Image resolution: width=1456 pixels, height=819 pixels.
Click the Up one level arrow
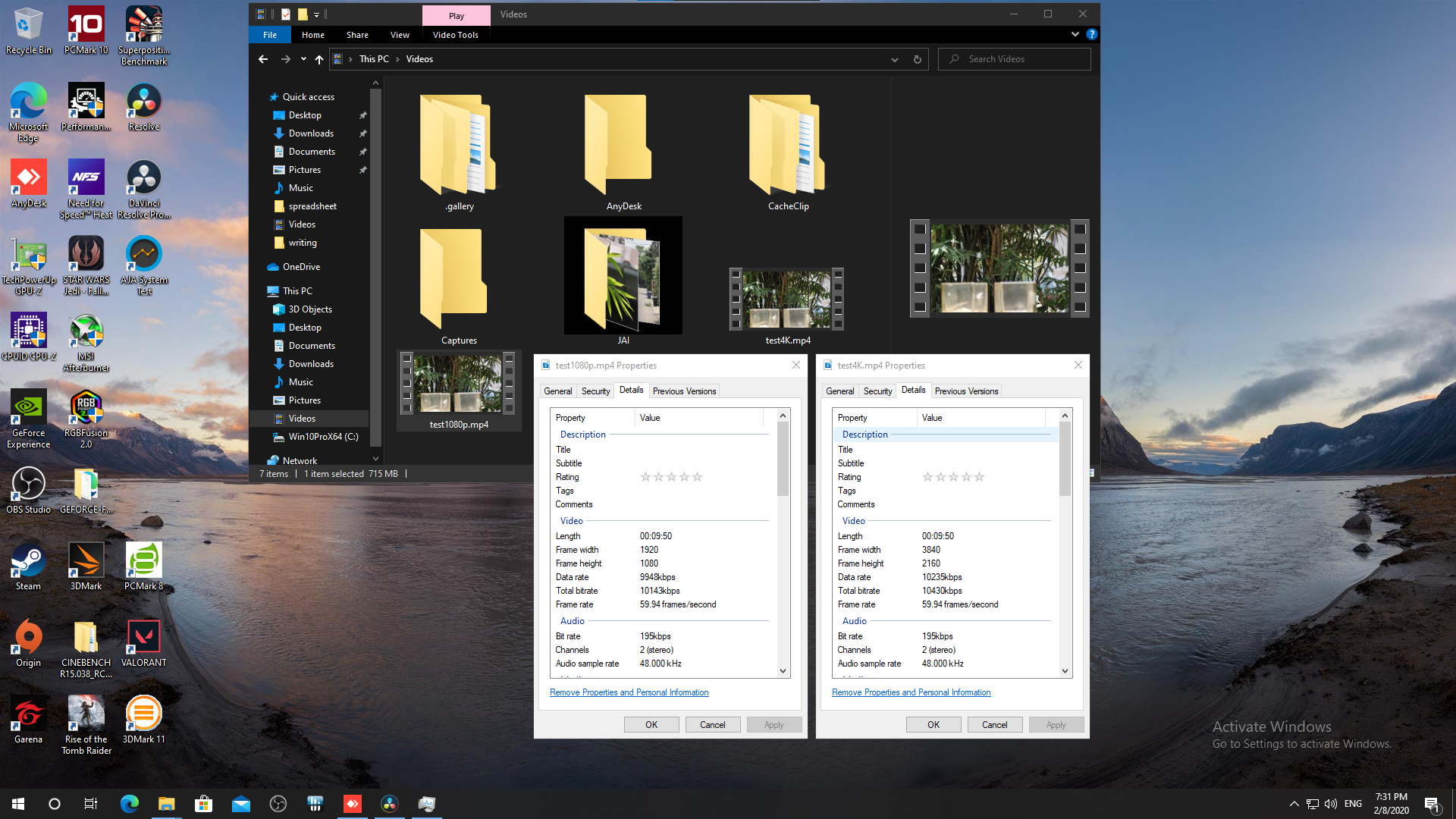click(x=319, y=59)
